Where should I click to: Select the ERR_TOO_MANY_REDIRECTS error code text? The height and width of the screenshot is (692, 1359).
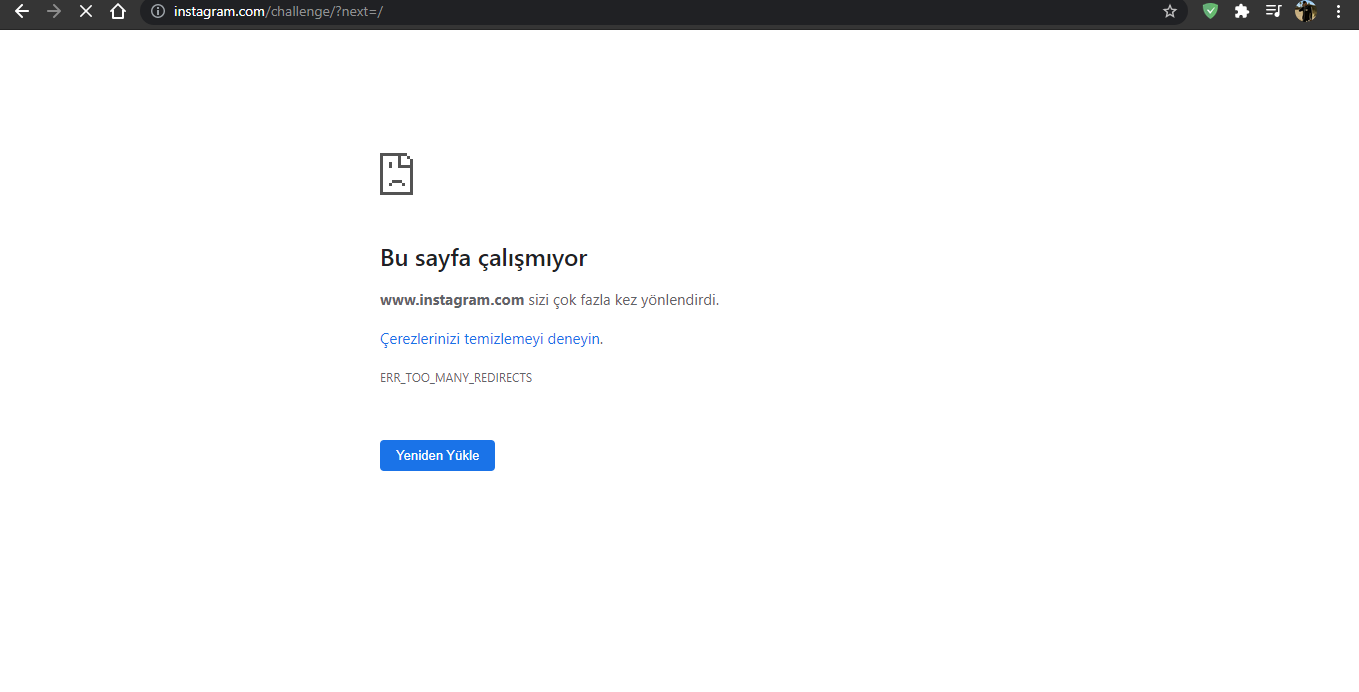(x=456, y=378)
